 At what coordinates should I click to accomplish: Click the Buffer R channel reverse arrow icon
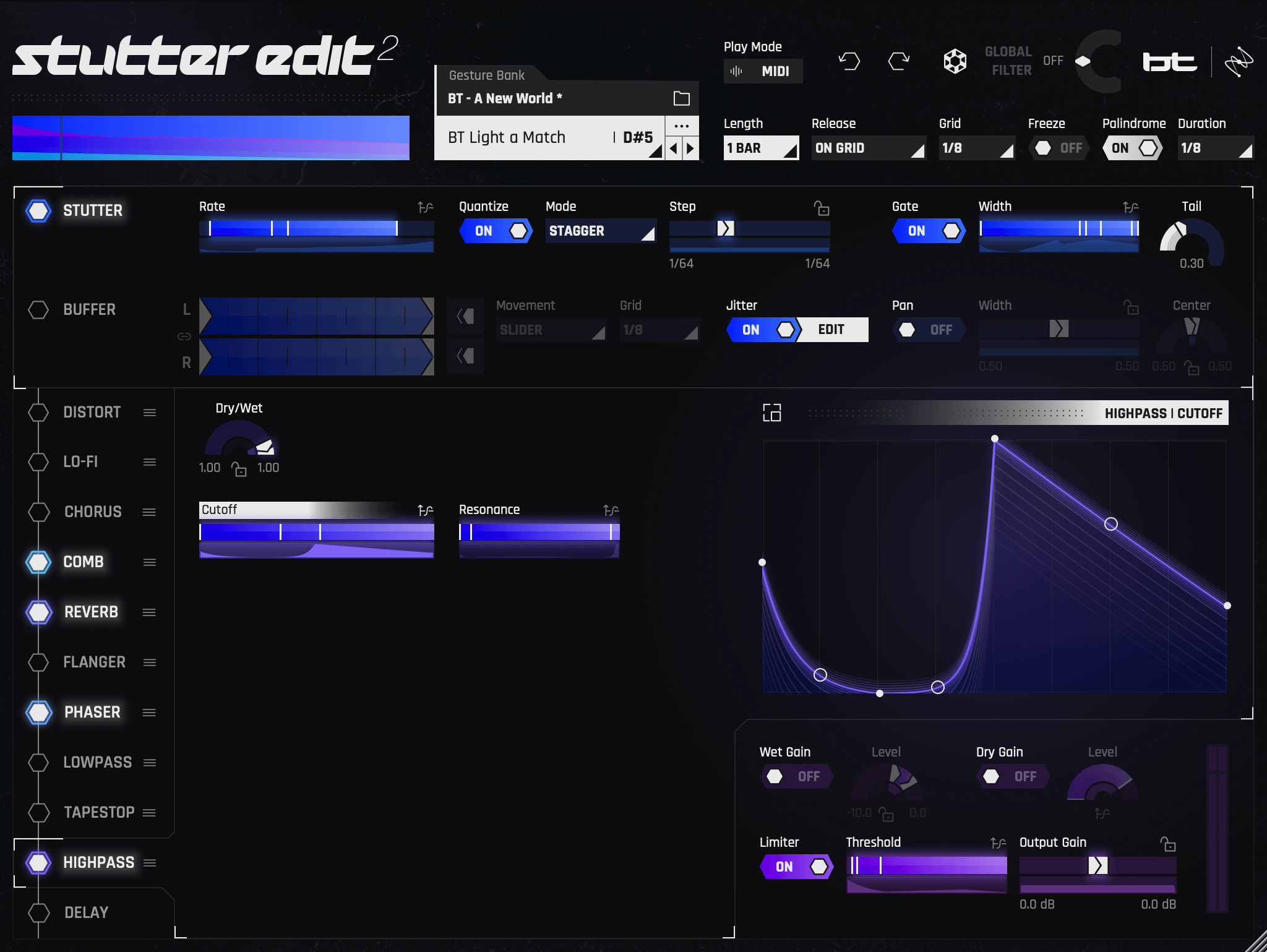[x=465, y=356]
